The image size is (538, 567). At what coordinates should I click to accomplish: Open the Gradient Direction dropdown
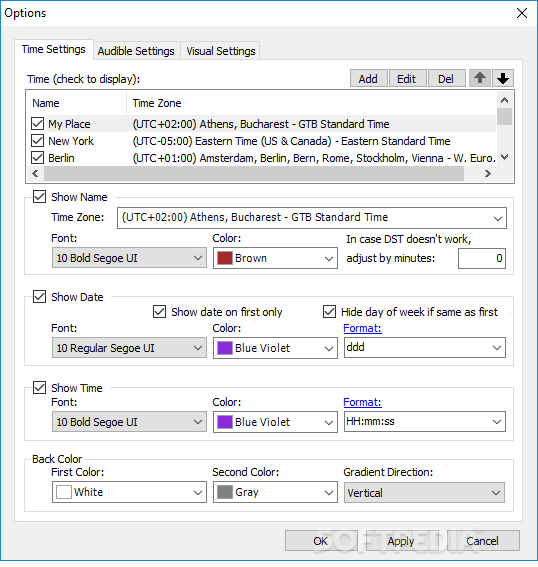click(424, 493)
